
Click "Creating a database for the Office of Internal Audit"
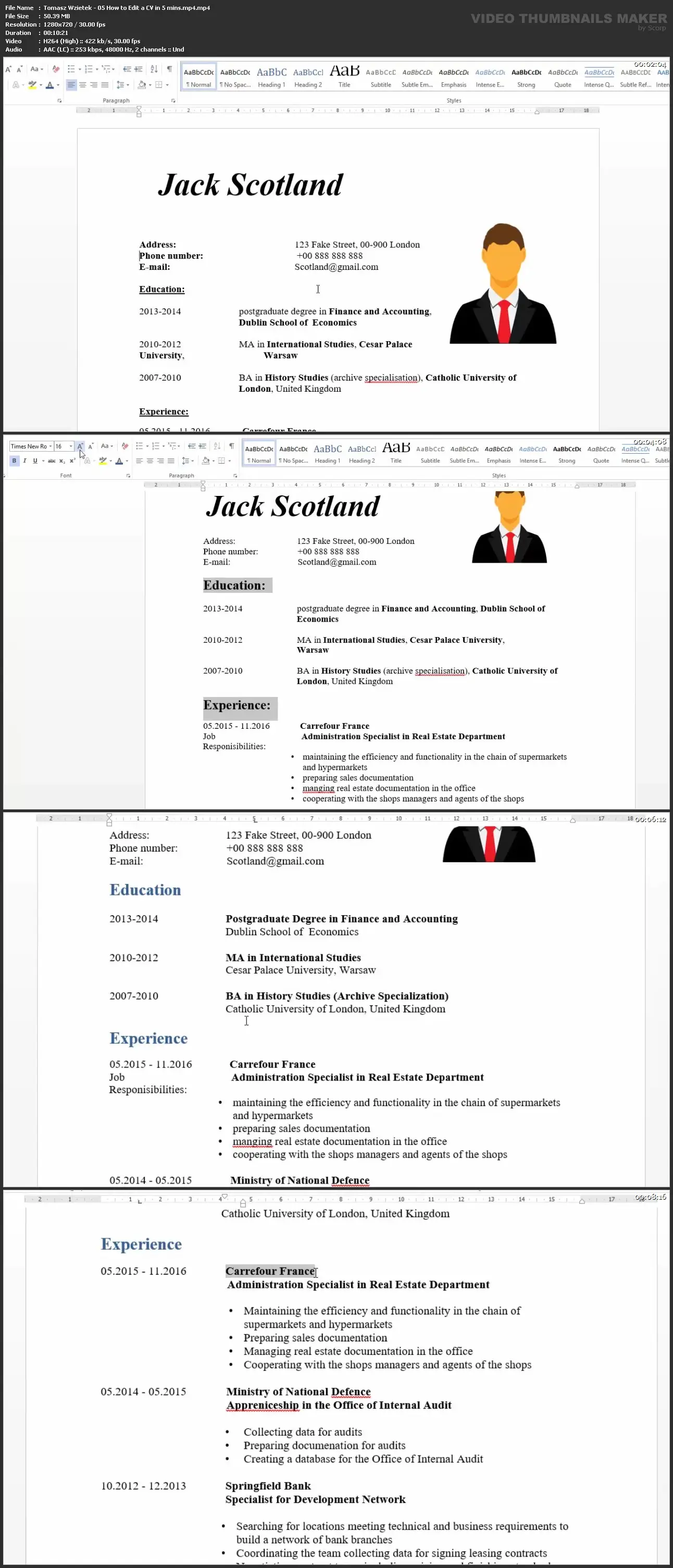coord(363,1459)
